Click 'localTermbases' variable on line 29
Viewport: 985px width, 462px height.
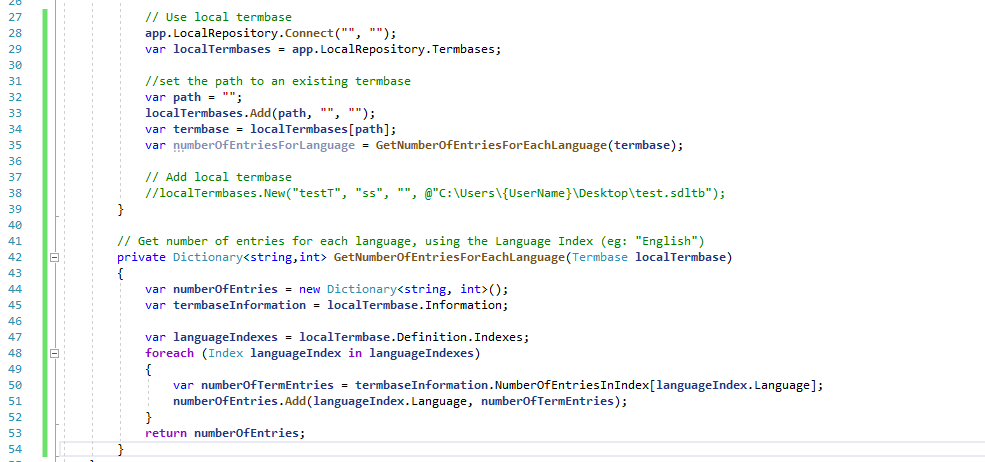tap(222, 49)
